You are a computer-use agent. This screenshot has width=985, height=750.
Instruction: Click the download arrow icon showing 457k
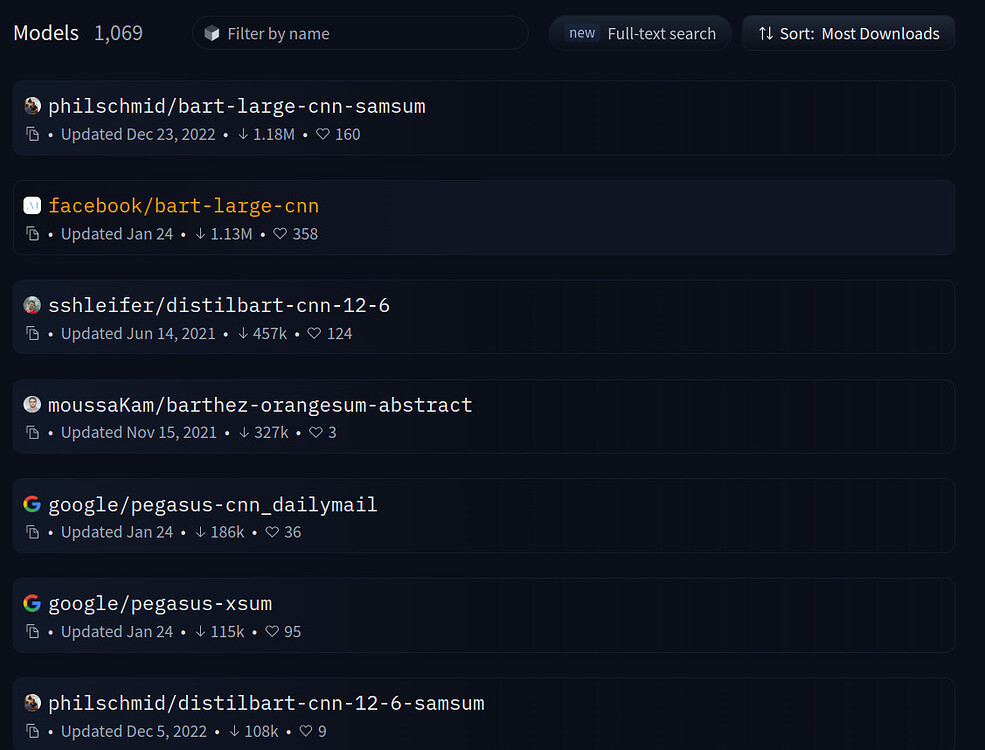click(243, 334)
